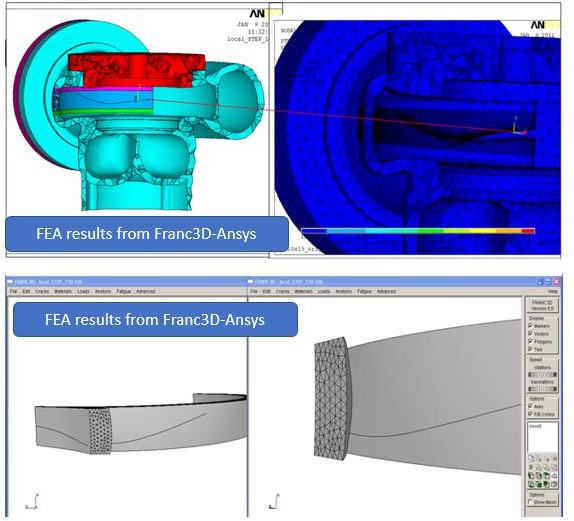Open Analysis menu in left FRANC3D window
Image resolution: width=574 pixels, height=521 pixels.
click(103, 291)
